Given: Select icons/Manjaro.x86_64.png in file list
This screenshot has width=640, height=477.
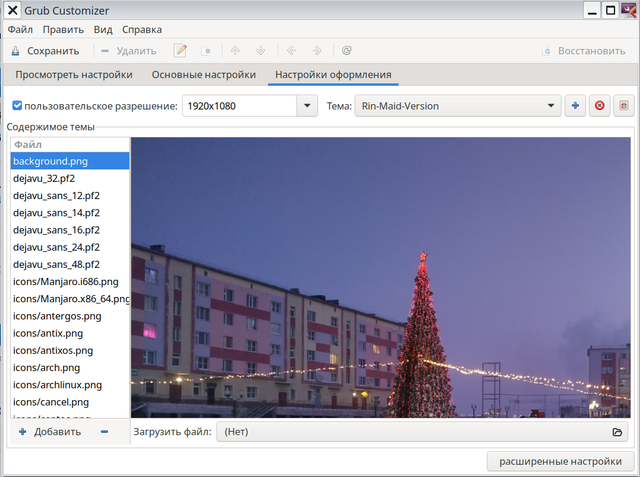Looking at the screenshot, I should [70, 299].
